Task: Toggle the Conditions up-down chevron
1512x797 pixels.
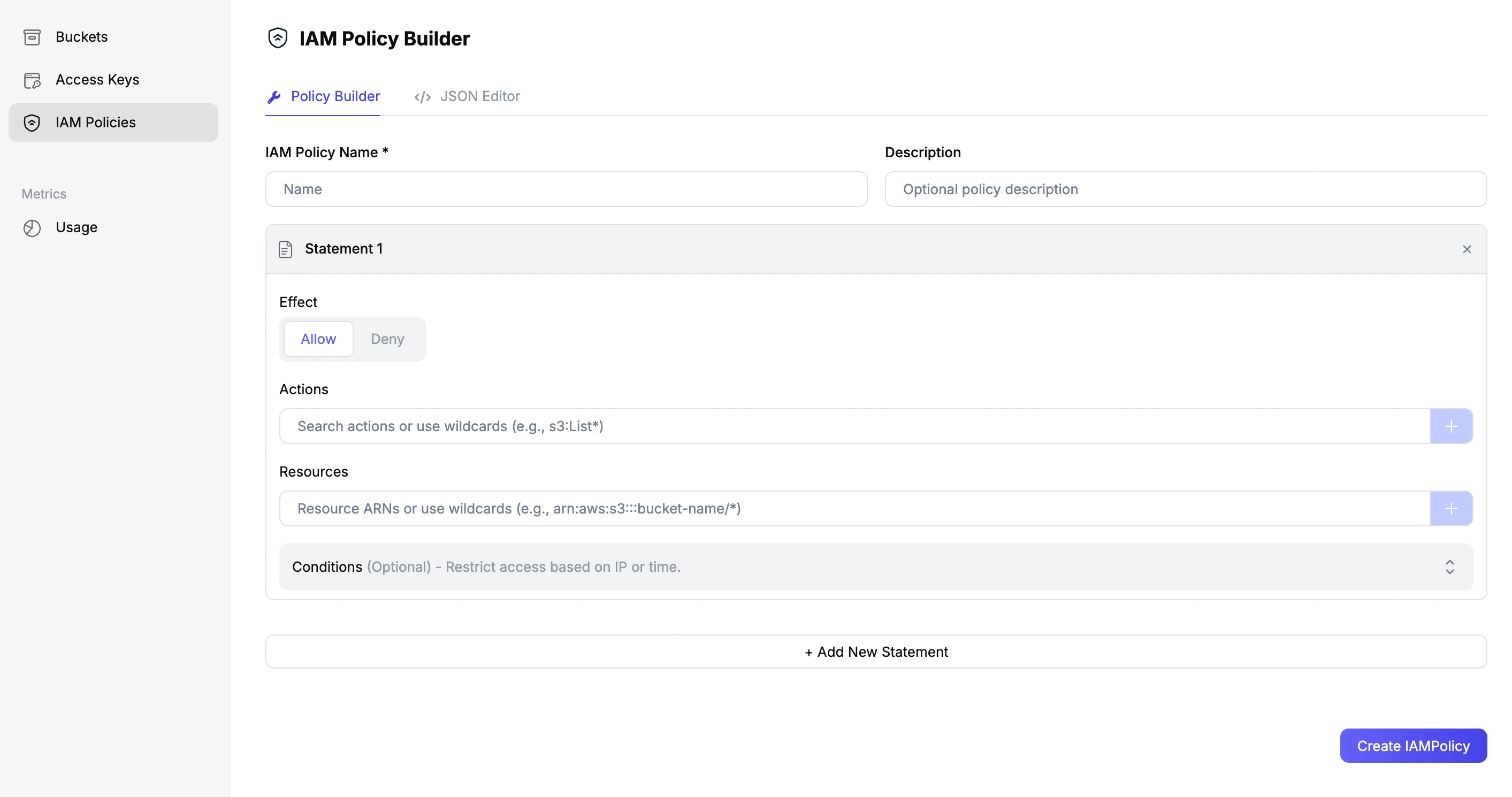Action: [1449, 567]
